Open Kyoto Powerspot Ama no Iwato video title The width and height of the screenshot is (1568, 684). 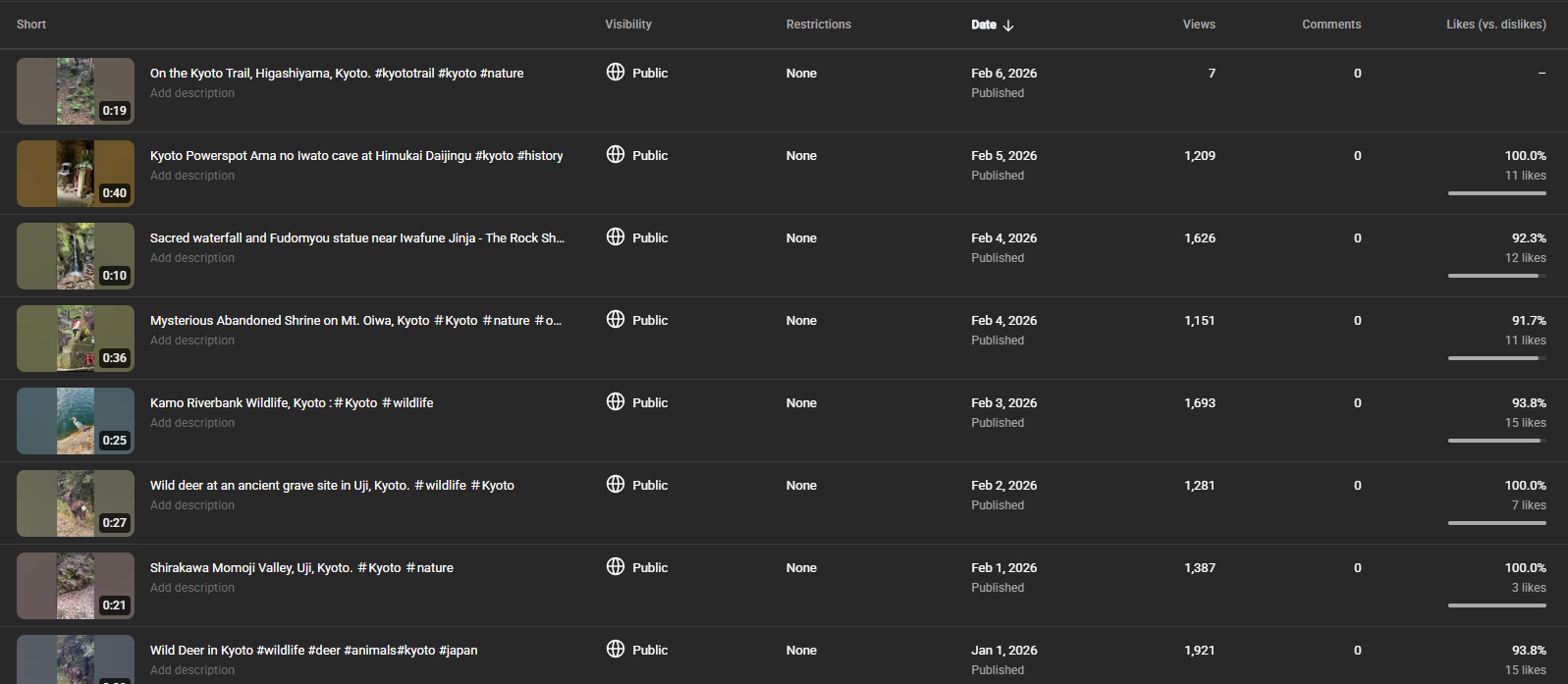click(356, 155)
